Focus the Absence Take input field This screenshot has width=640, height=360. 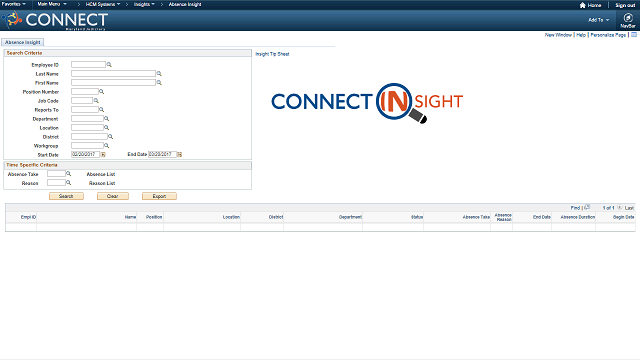point(56,173)
